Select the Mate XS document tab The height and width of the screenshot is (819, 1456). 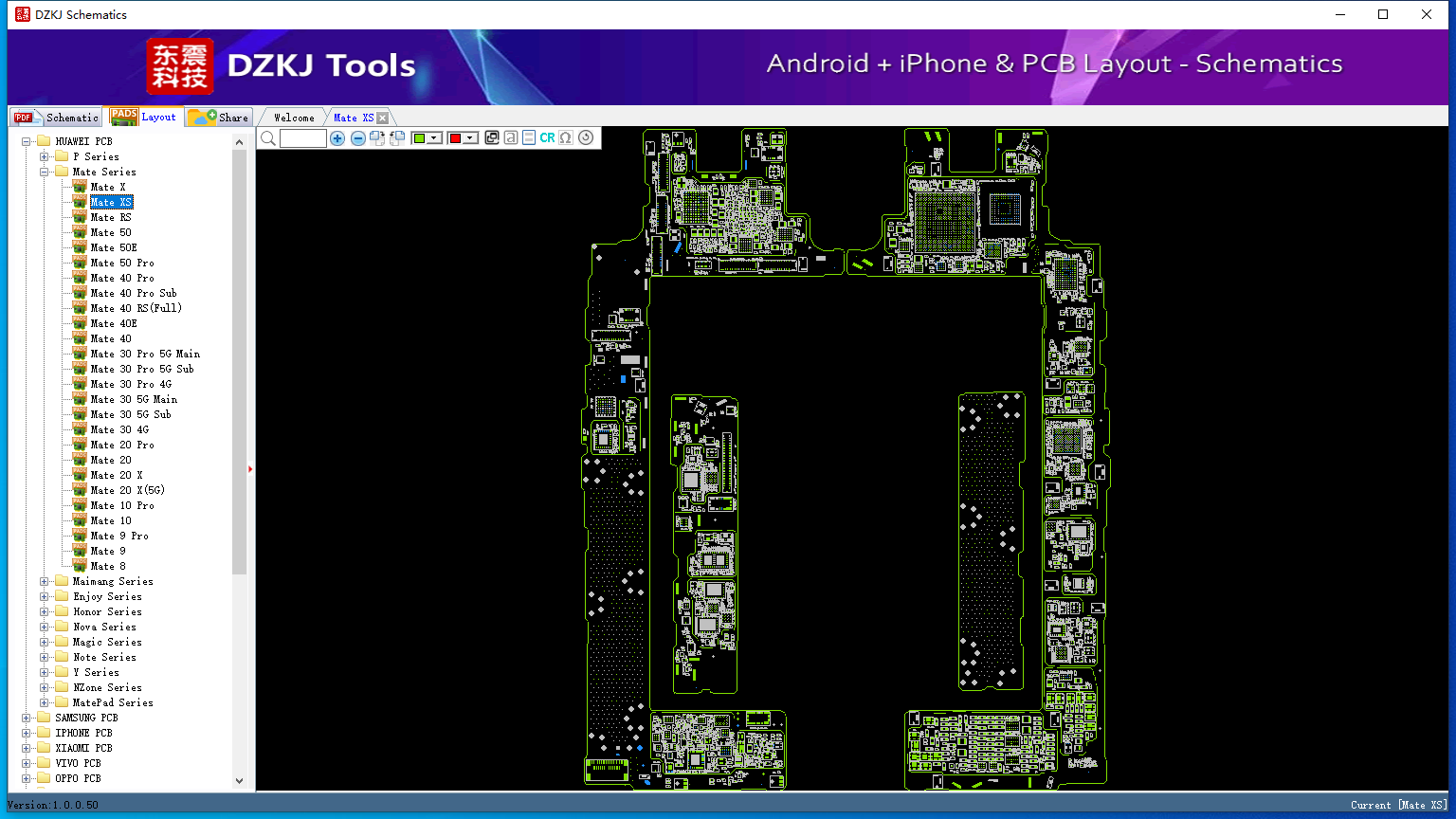point(354,118)
